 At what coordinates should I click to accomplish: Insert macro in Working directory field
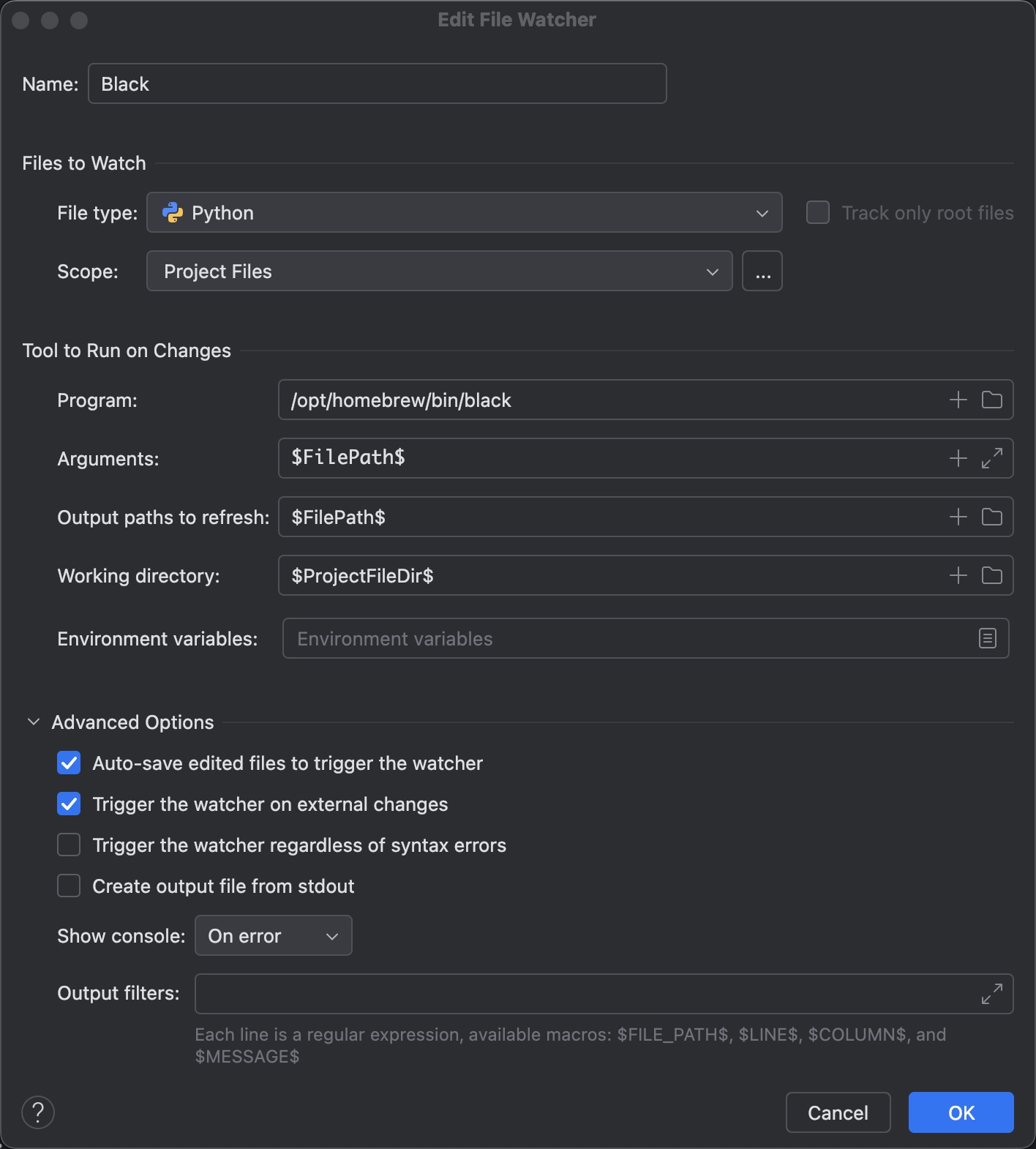(x=958, y=575)
